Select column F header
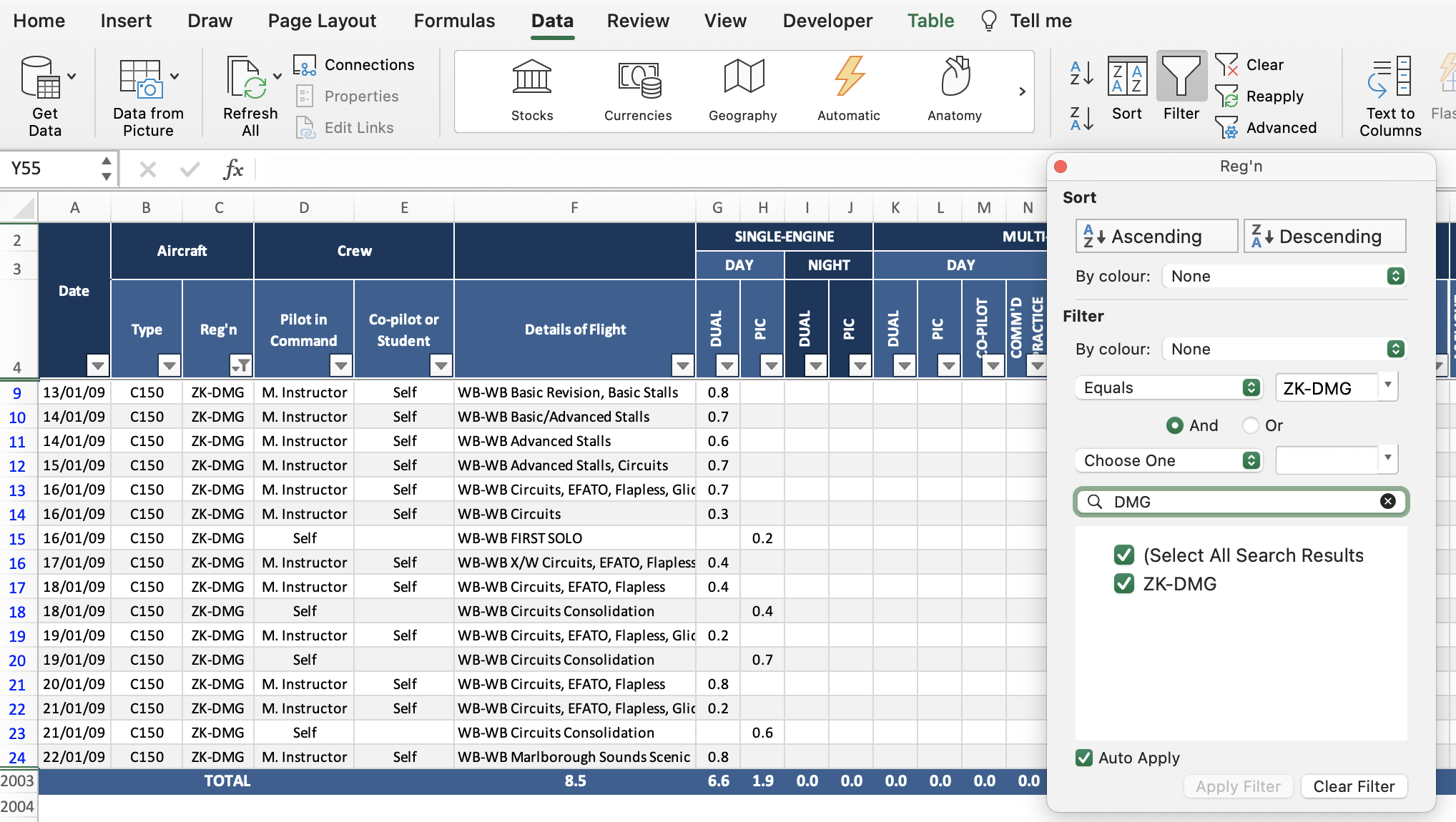This screenshot has height=822, width=1456. (574, 208)
